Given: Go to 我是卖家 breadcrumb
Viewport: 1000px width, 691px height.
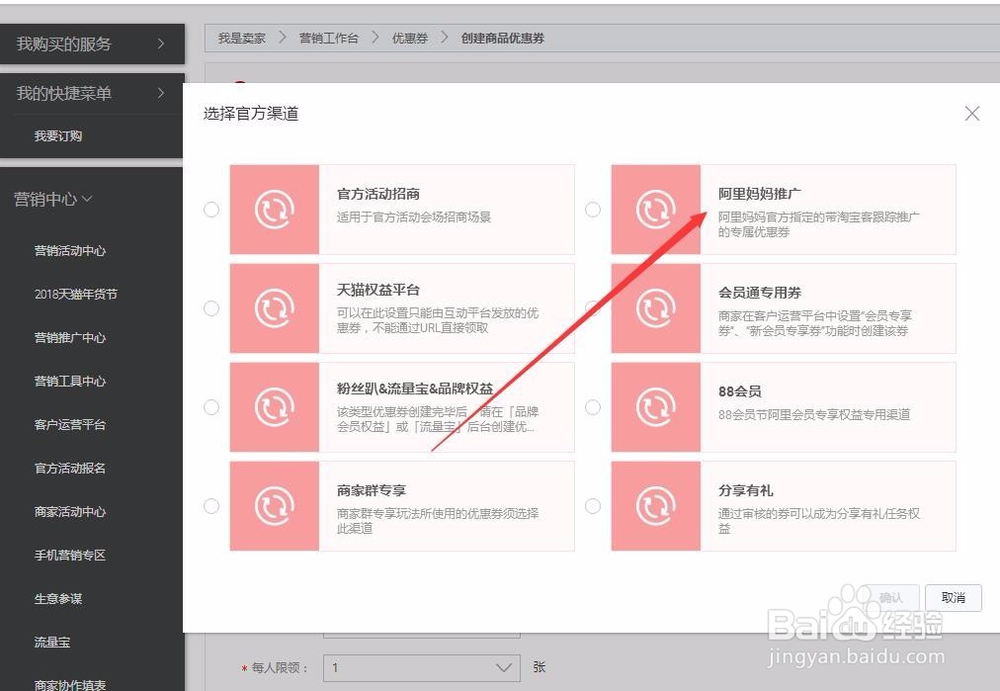Looking at the screenshot, I should (242, 38).
